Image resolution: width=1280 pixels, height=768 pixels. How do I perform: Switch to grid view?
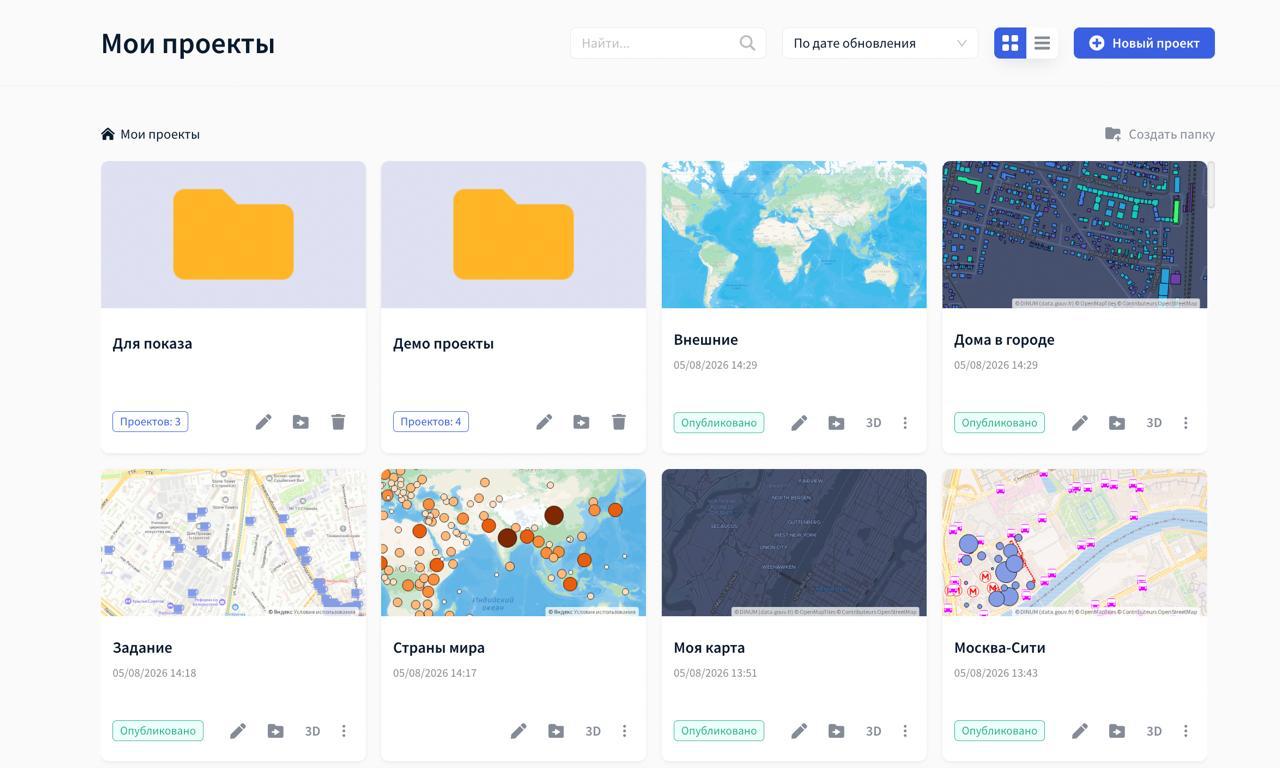[x=1010, y=43]
